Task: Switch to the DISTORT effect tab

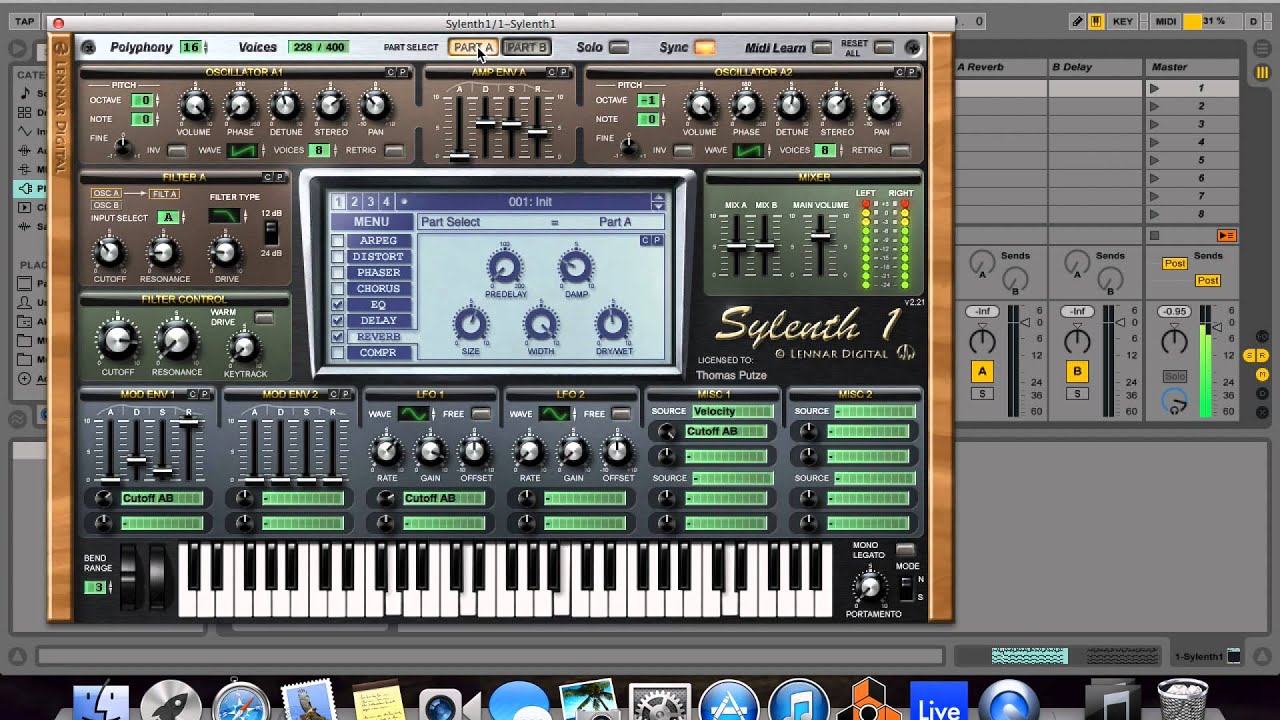Action: pyautogui.click(x=378, y=257)
